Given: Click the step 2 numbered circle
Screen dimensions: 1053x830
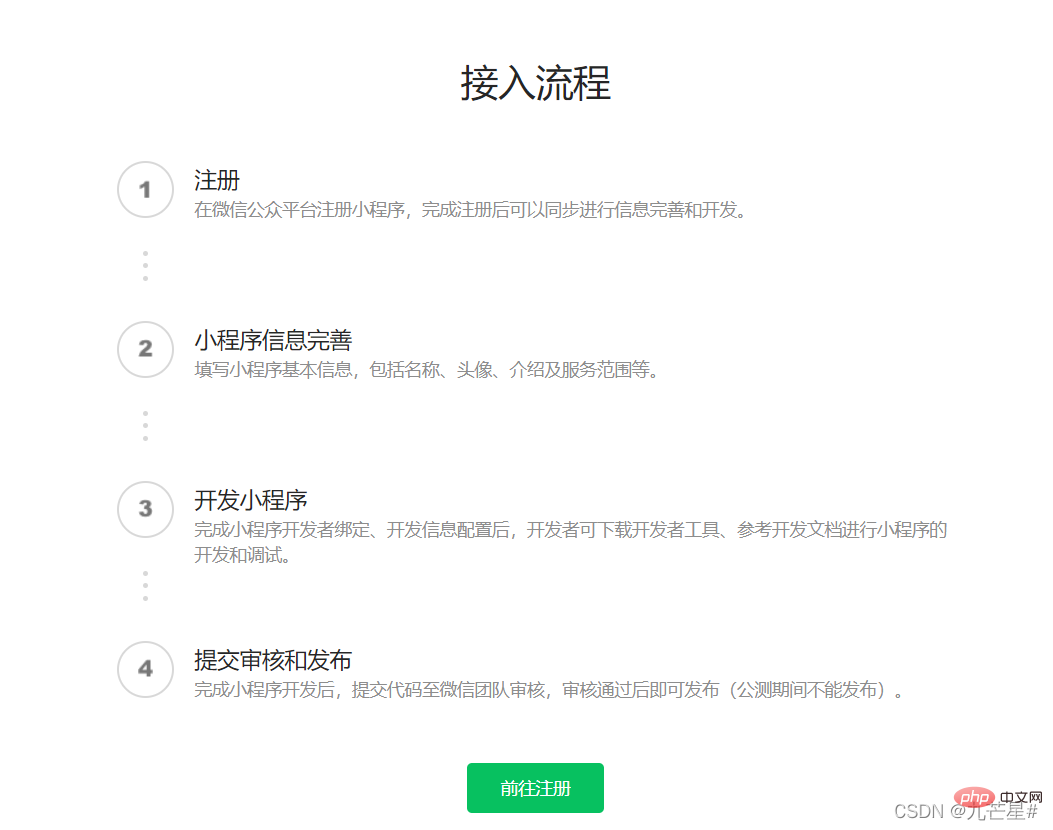Looking at the screenshot, I should [144, 350].
